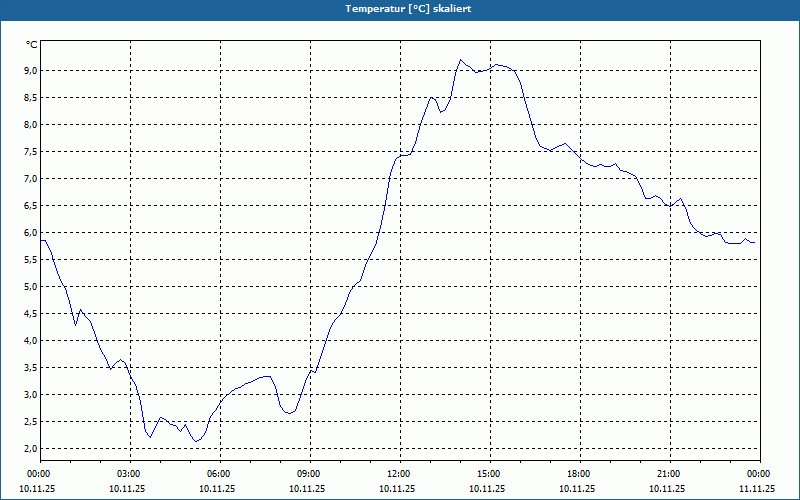
Task: Click the blue curve's lowest dip near 05:00
Action: tap(196, 441)
